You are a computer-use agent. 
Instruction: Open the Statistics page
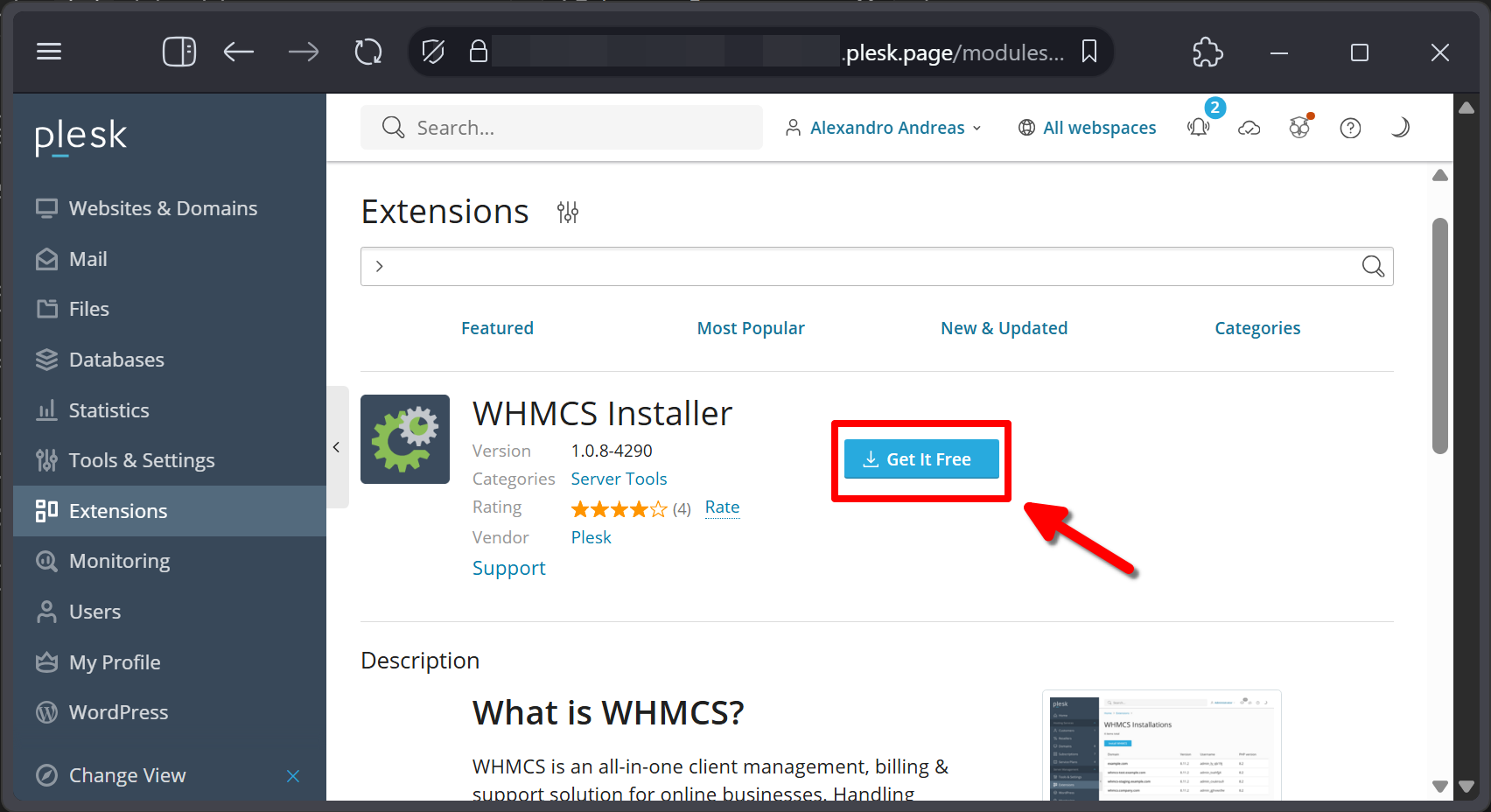tap(170, 410)
